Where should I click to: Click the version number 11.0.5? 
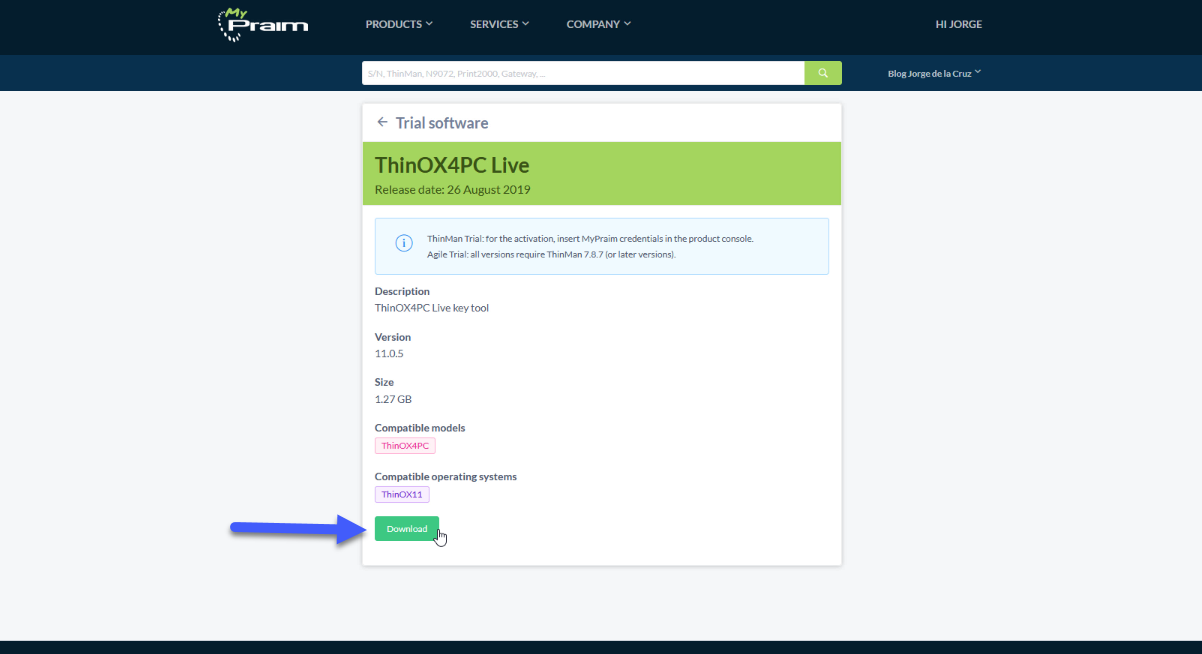click(x=389, y=354)
